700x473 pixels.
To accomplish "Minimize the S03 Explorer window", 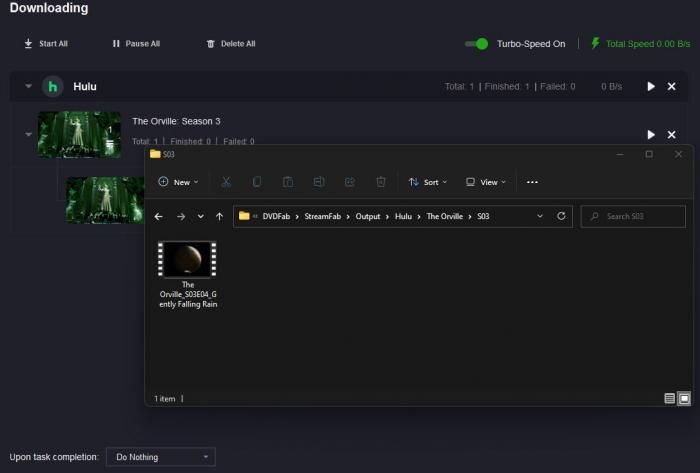I will (620, 154).
